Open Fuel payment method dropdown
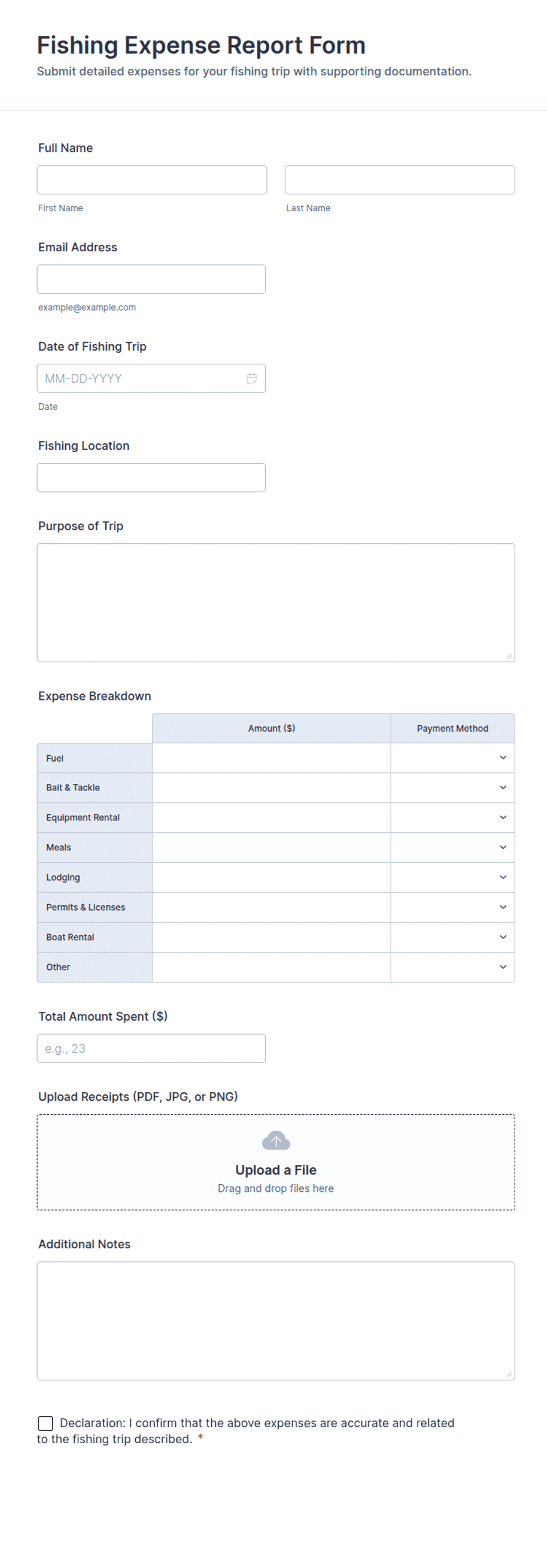This screenshot has height=1568, width=547. 452,758
